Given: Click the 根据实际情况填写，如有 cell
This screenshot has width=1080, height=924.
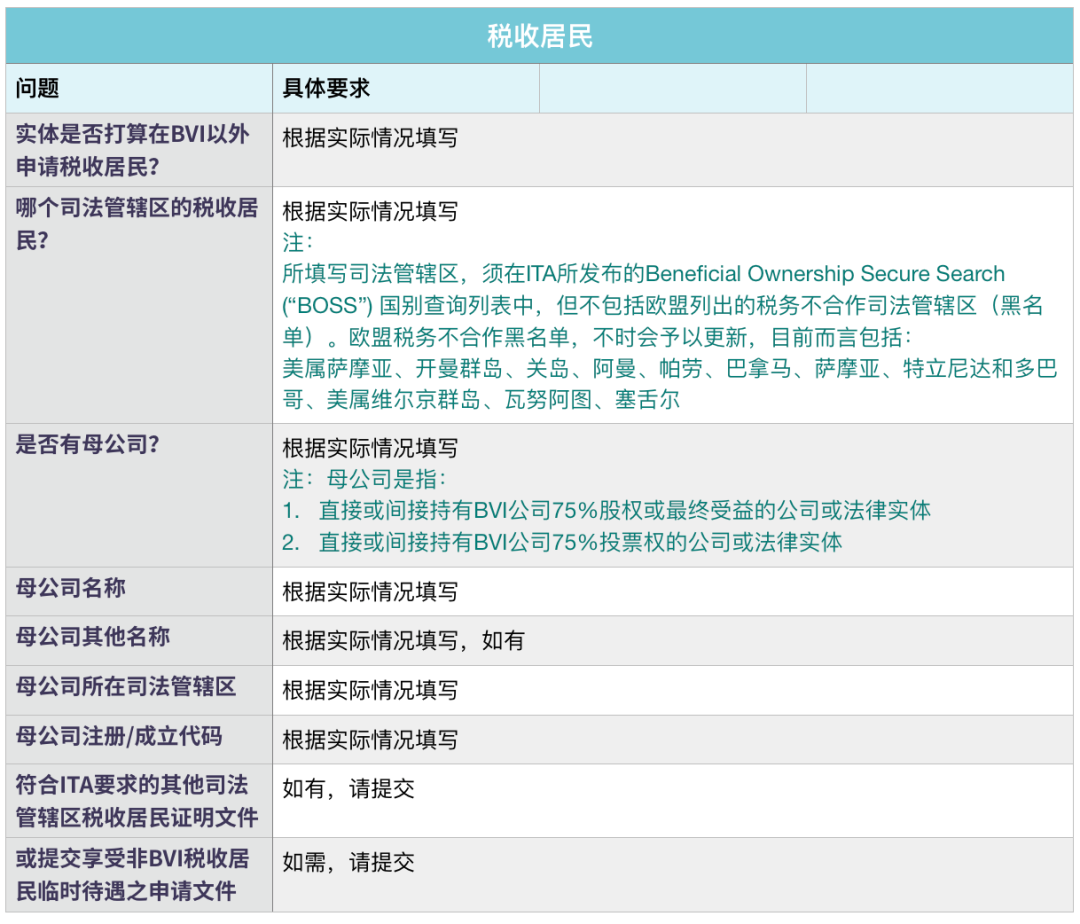Looking at the screenshot, I should (403, 641).
